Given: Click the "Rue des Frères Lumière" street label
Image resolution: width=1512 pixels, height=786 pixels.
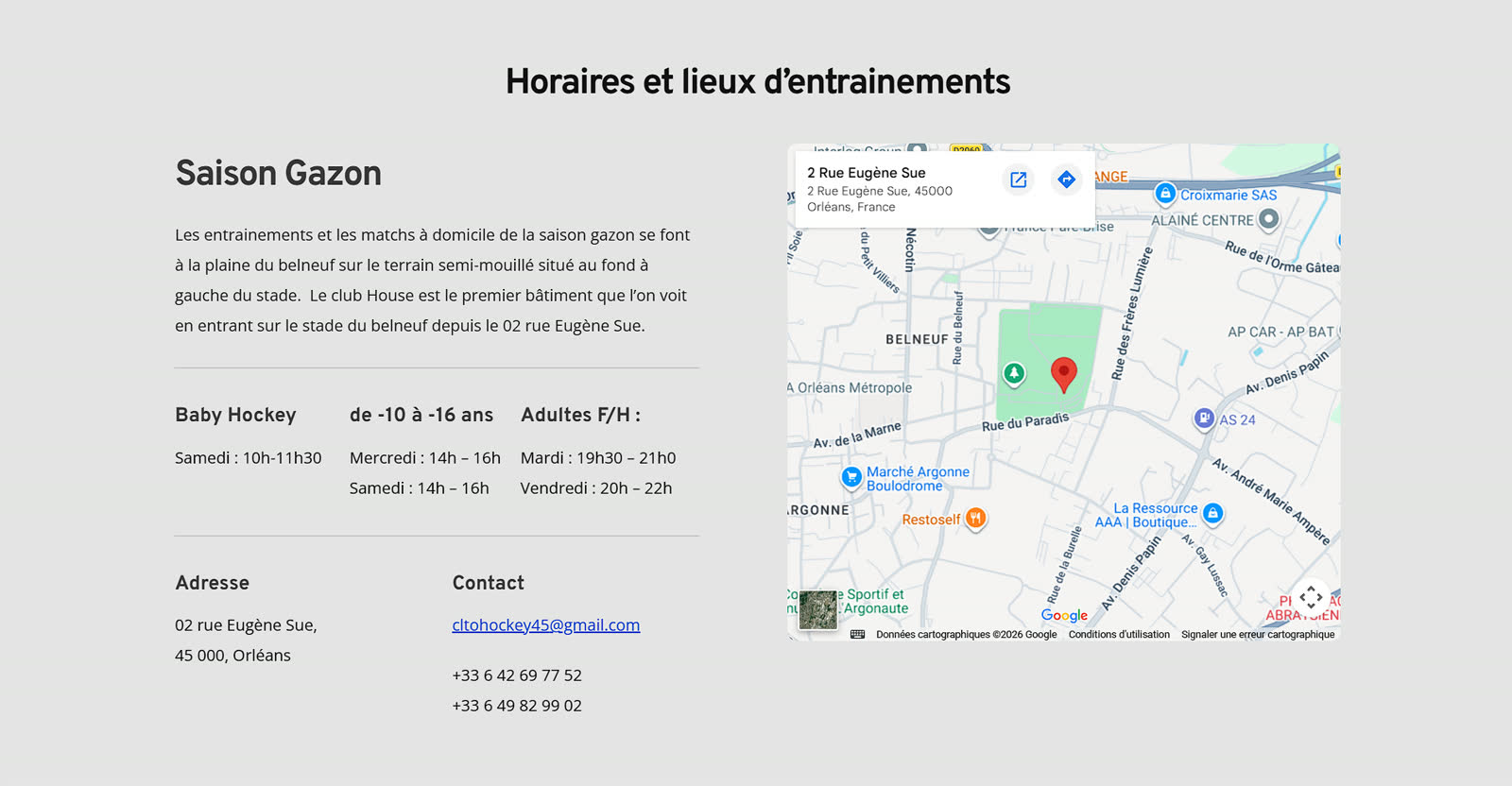Looking at the screenshot, I should click(1131, 314).
